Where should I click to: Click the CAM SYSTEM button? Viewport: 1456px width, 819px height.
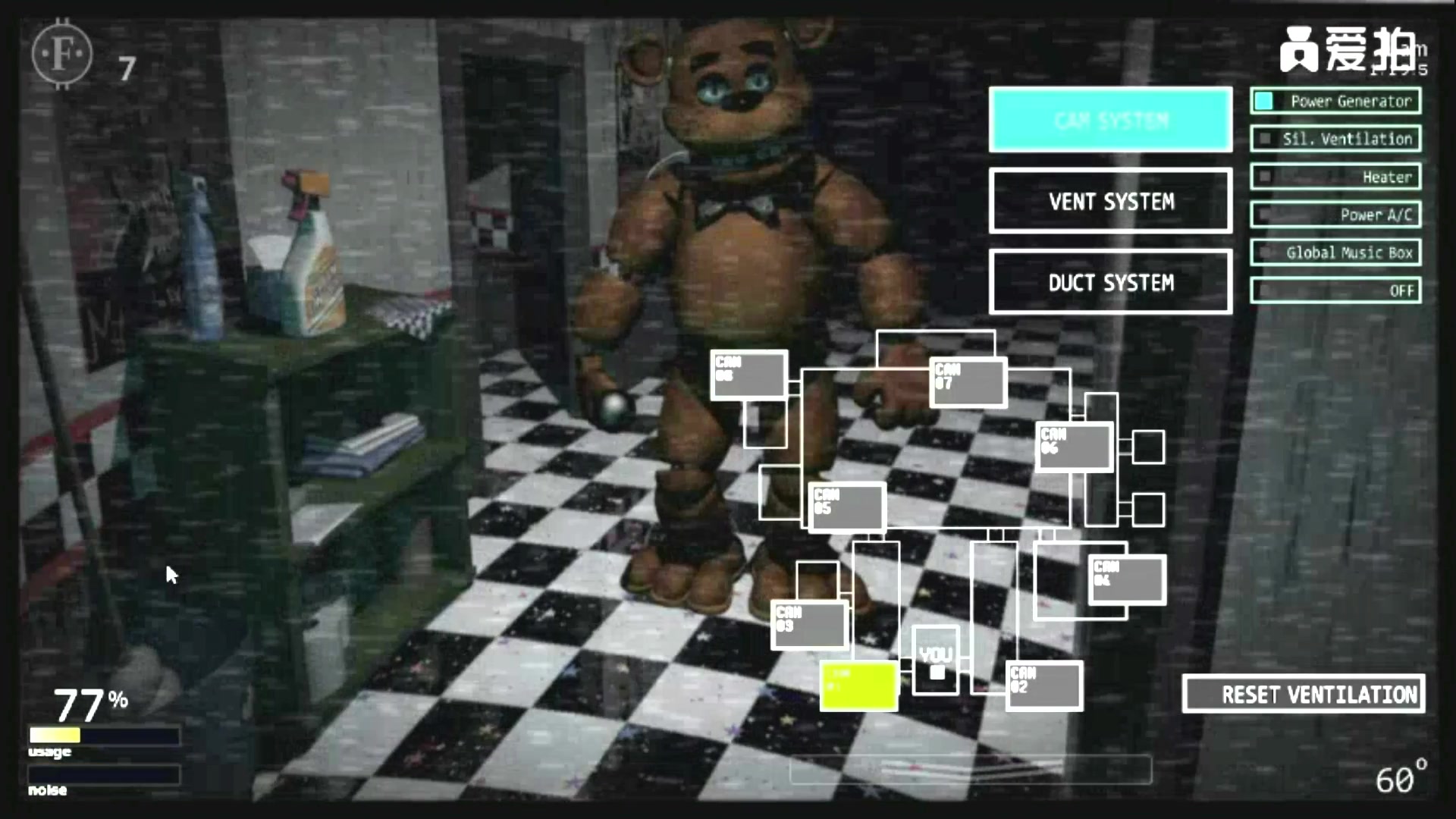click(1110, 120)
